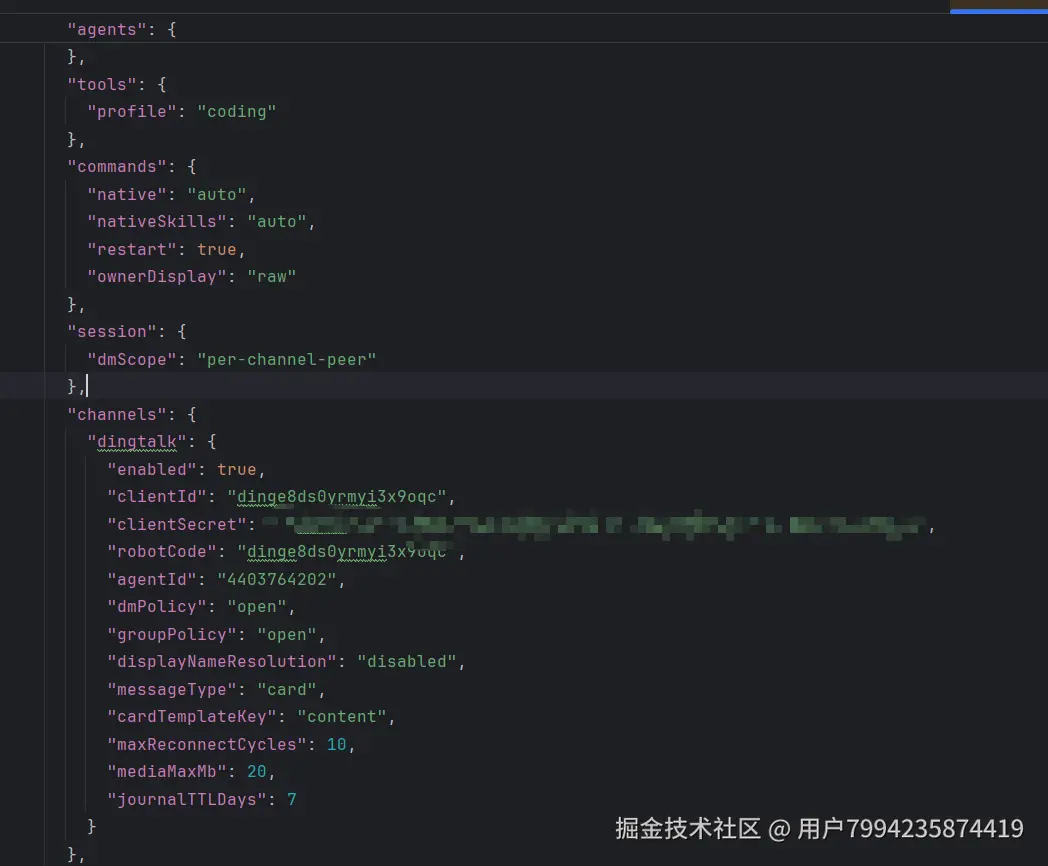
Task: Click the "dmPolicy": "open" value
Action: pyautogui.click(x=257, y=606)
